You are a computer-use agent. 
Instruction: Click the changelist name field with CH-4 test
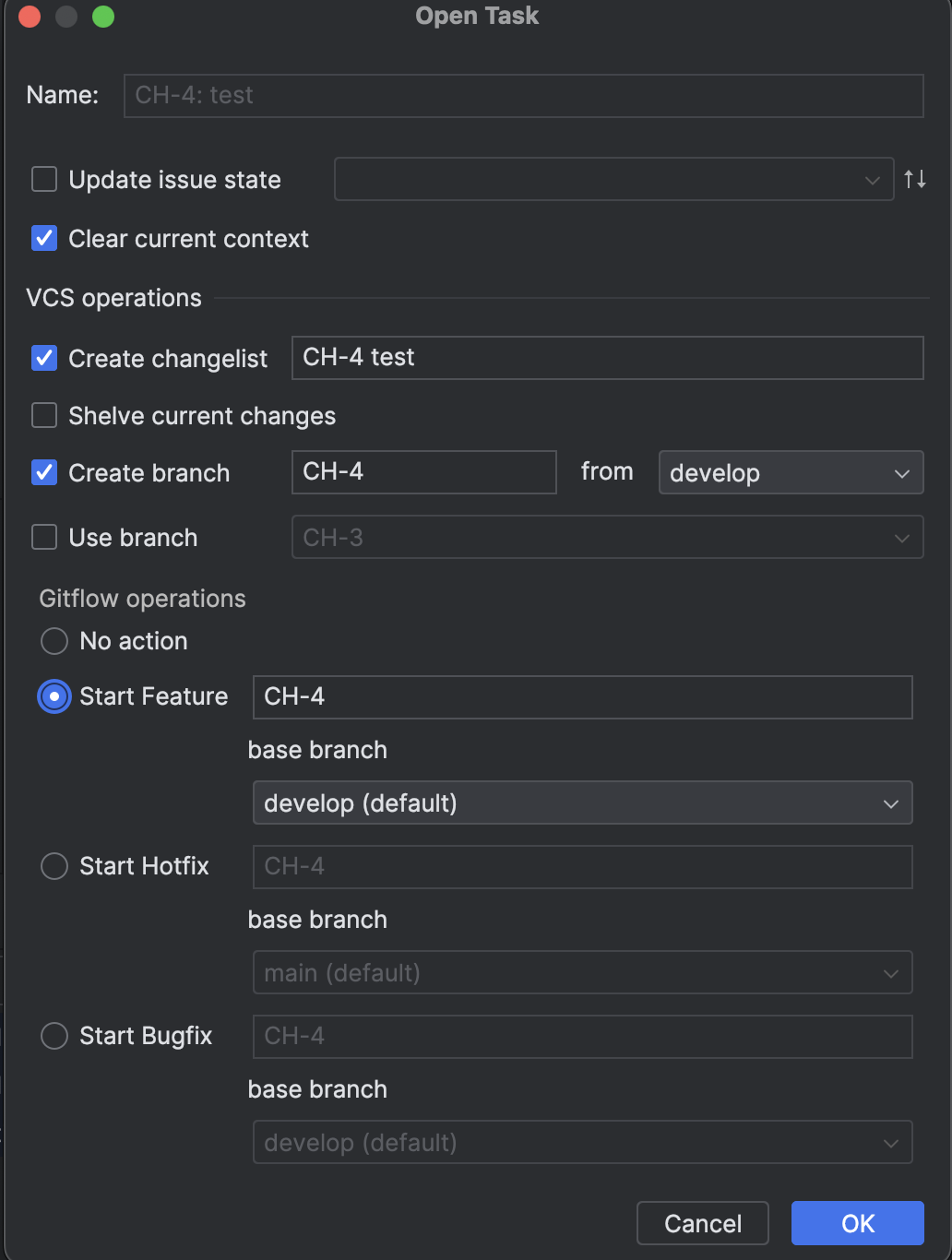coord(607,358)
